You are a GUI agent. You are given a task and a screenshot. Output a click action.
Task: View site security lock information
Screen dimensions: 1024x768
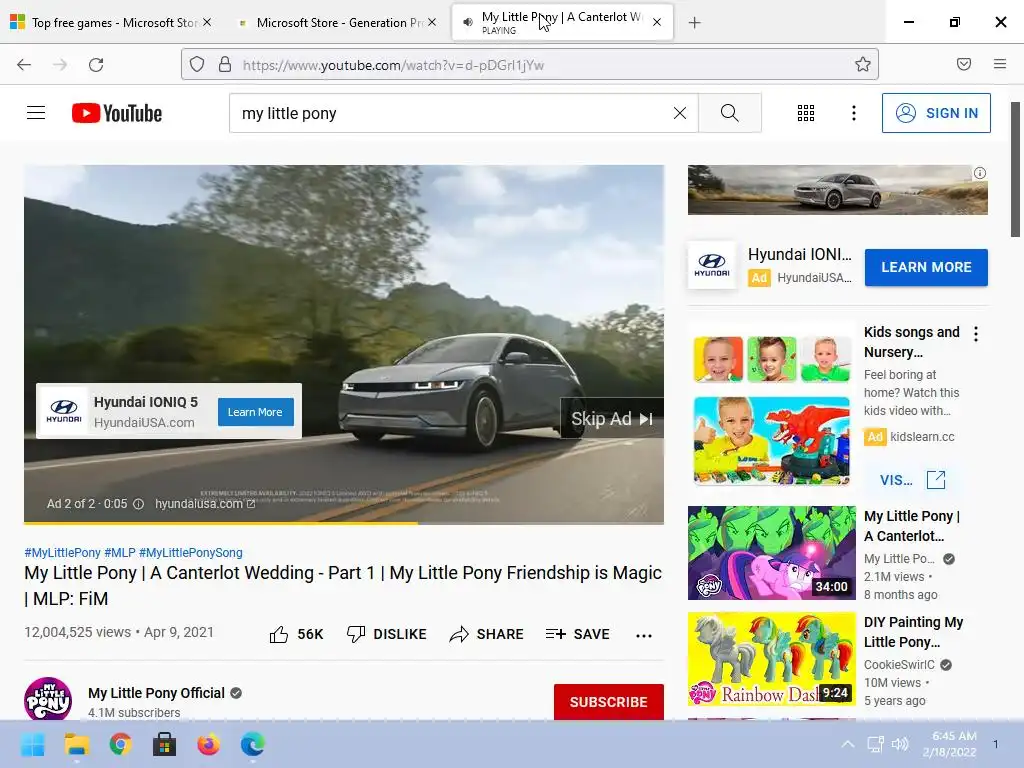click(225, 64)
